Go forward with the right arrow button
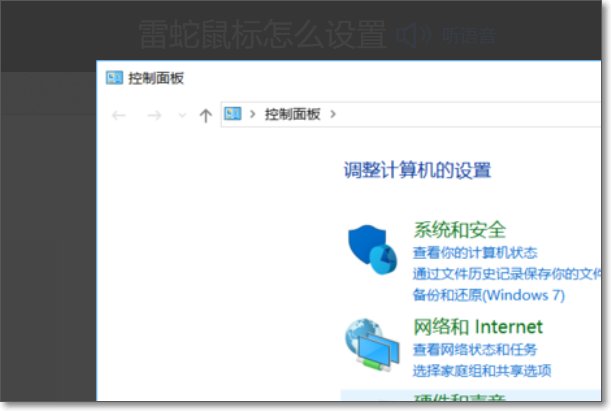611x411 pixels. (154, 115)
